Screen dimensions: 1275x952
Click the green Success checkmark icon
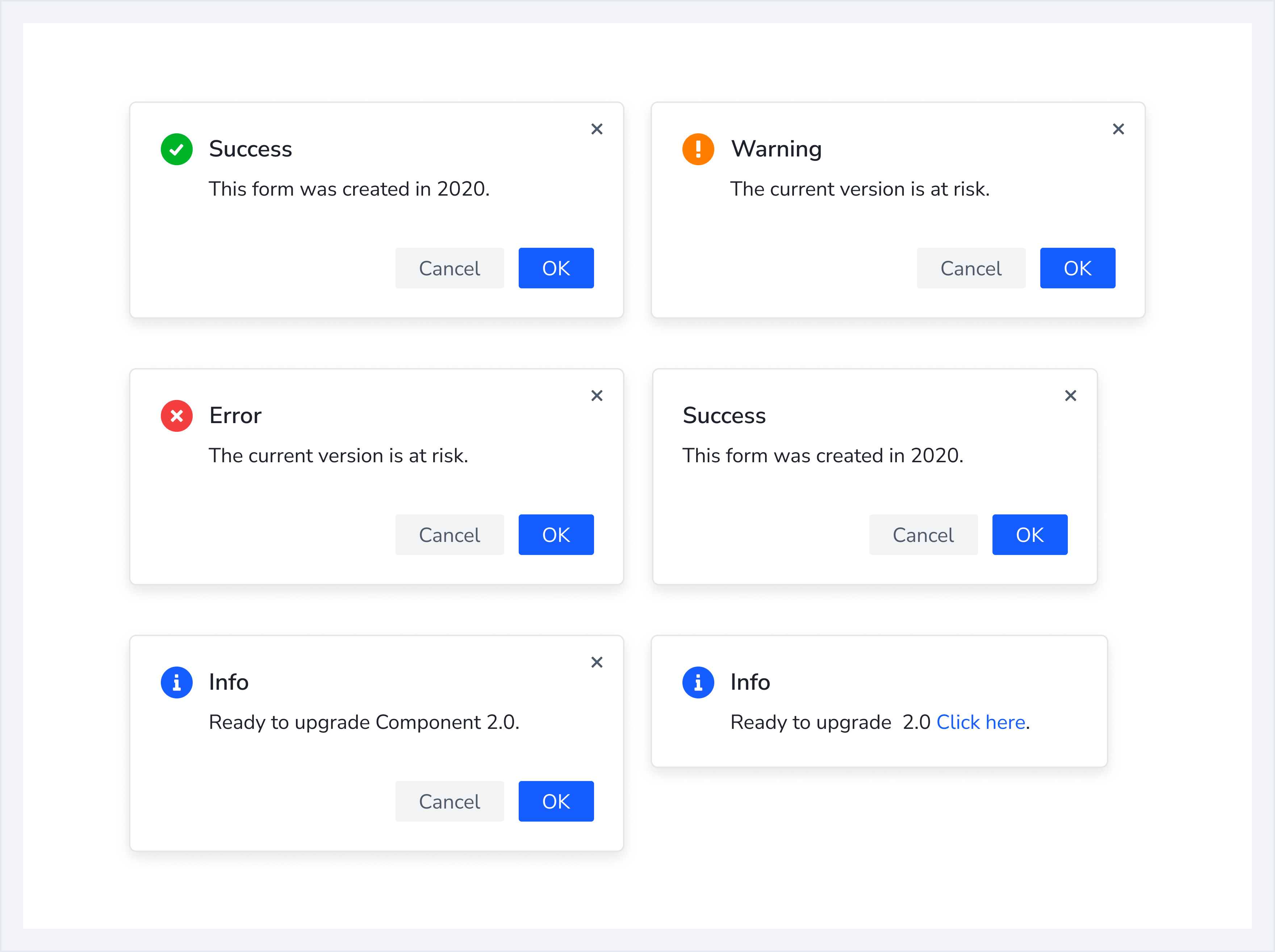[x=176, y=149]
